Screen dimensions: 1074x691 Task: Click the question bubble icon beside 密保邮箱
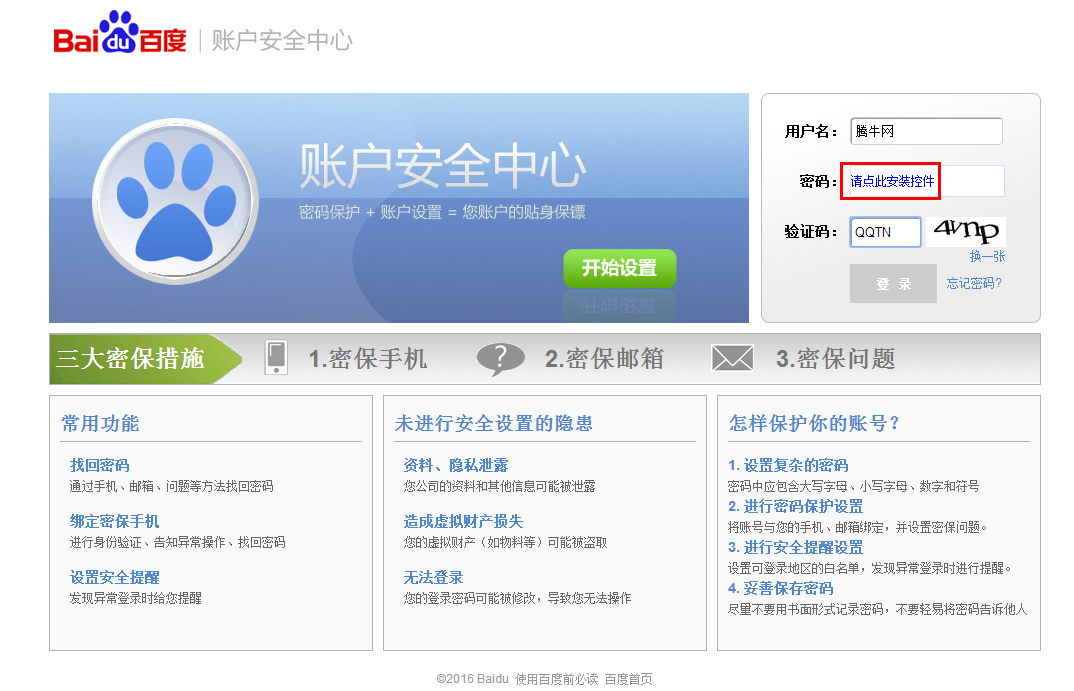point(501,359)
